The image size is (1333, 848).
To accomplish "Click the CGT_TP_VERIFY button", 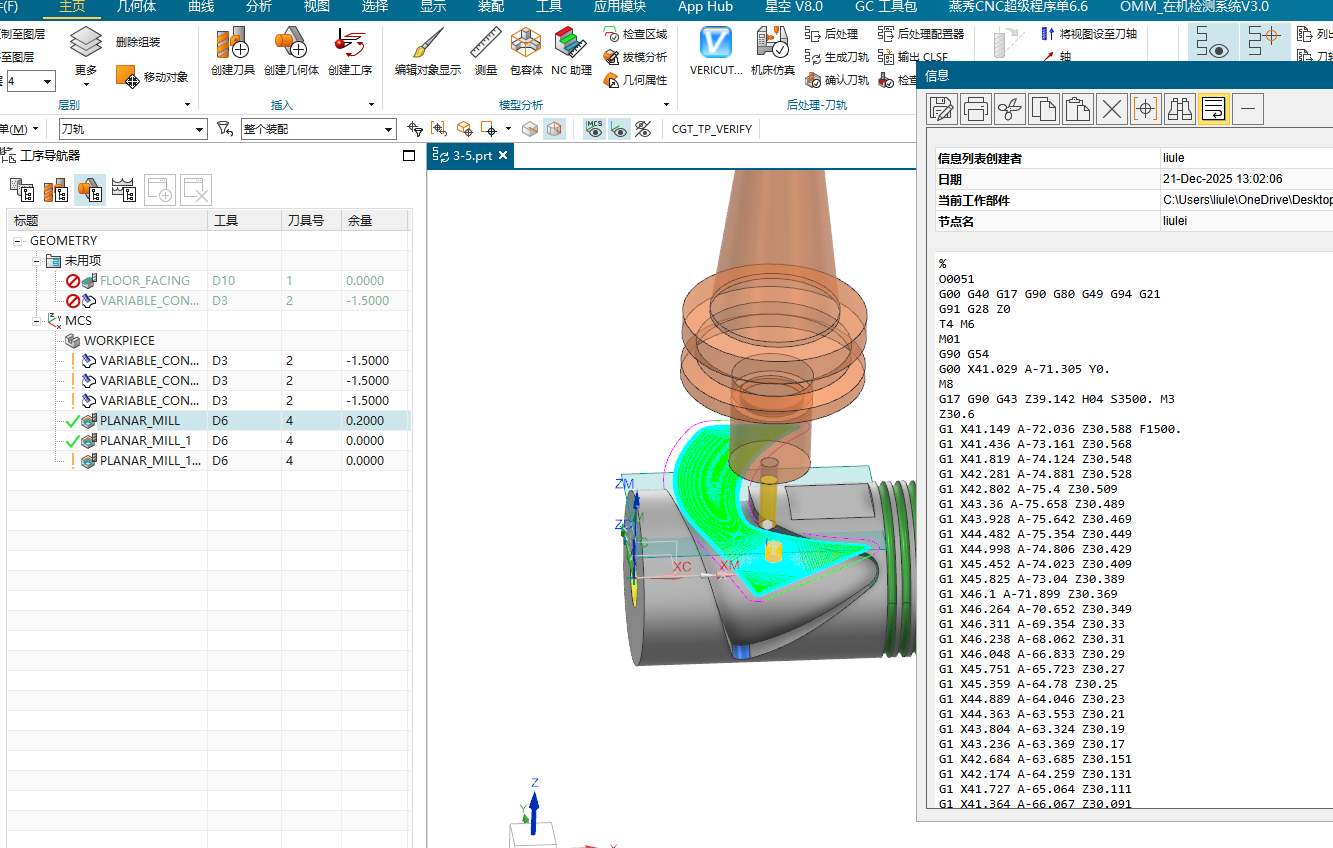I will coord(712,129).
